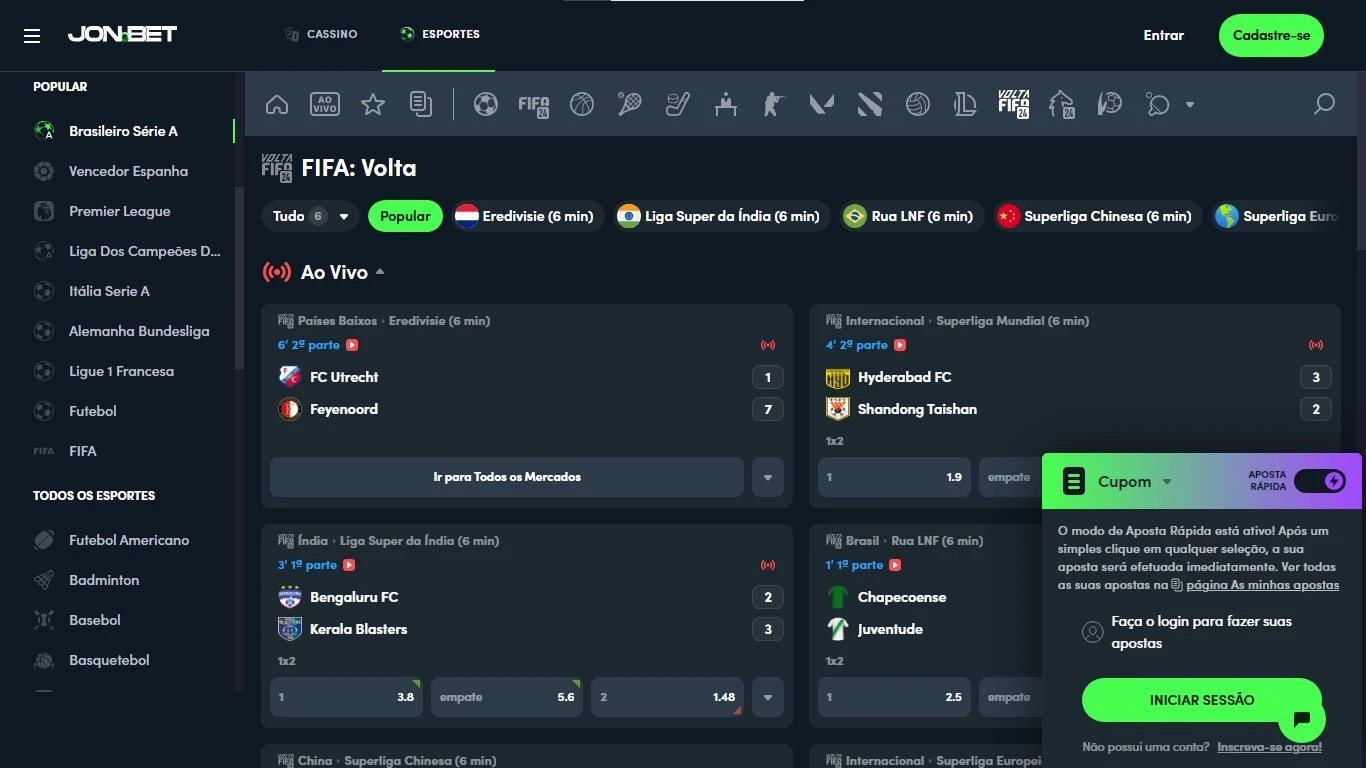
Task: Open the search magnifier icon
Action: pos(1325,104)
